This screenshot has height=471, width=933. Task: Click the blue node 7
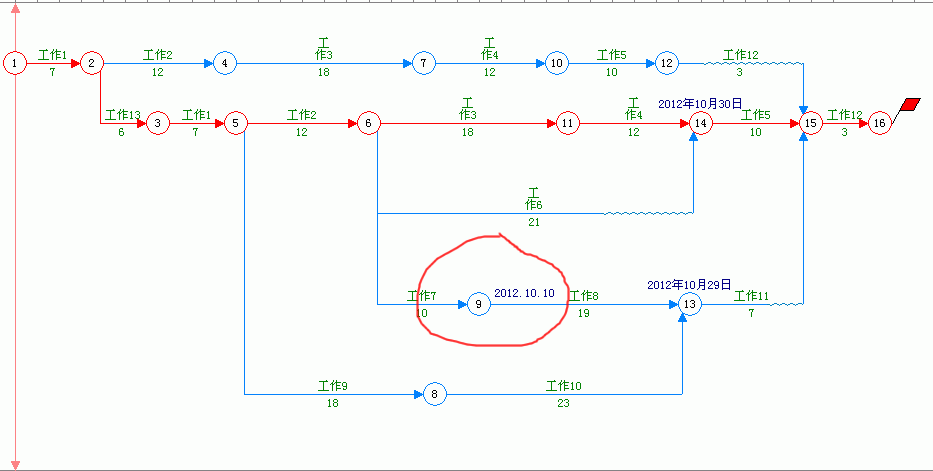tap(424, 62)
